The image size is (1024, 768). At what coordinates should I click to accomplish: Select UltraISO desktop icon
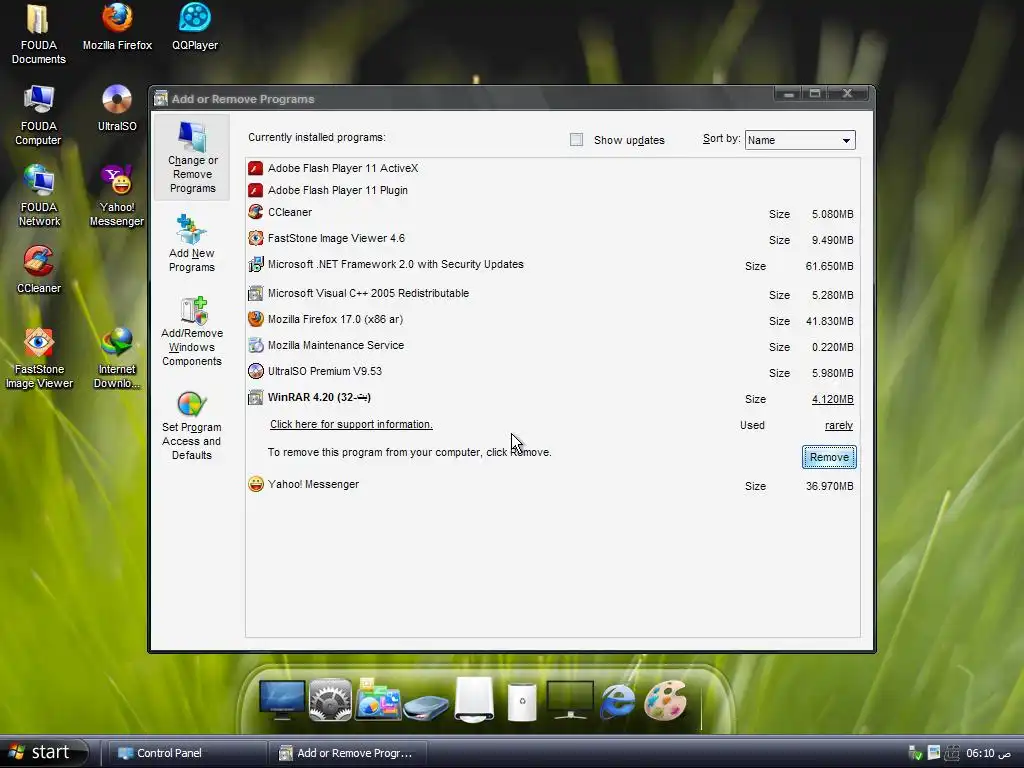117,108
